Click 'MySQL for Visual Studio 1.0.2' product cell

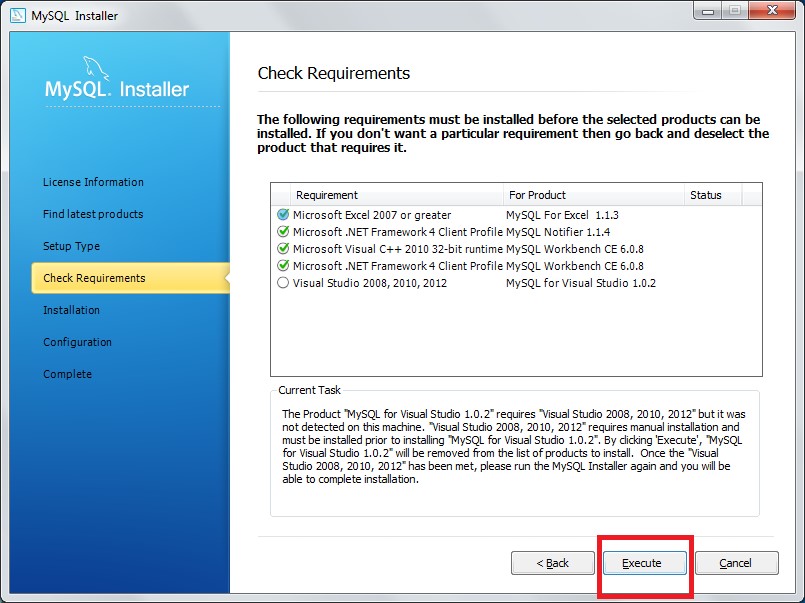pyautogui.click(x=581, y=283)
